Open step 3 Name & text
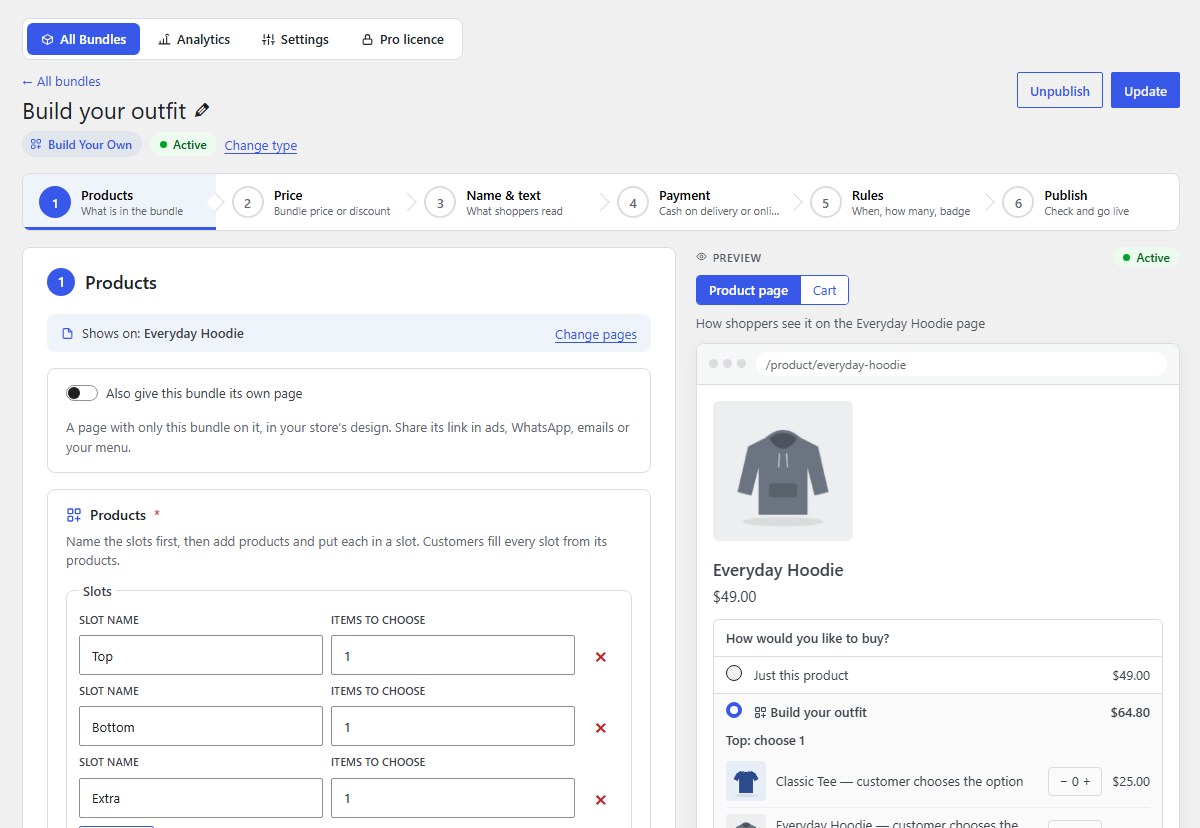 505,202
